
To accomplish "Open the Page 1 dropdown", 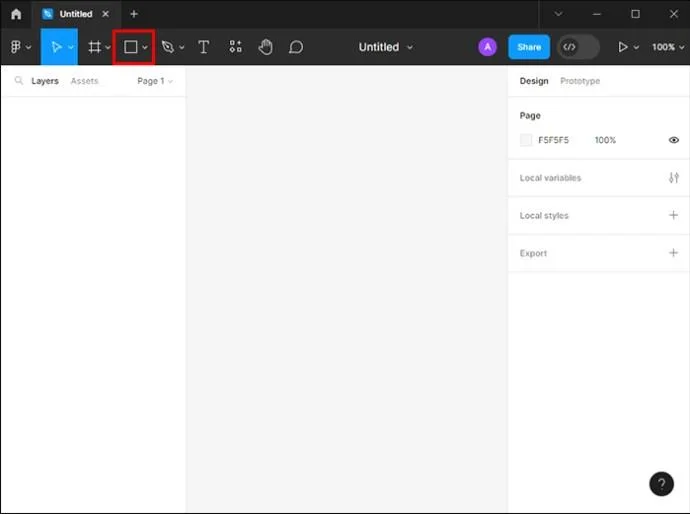I will [155, 81].
